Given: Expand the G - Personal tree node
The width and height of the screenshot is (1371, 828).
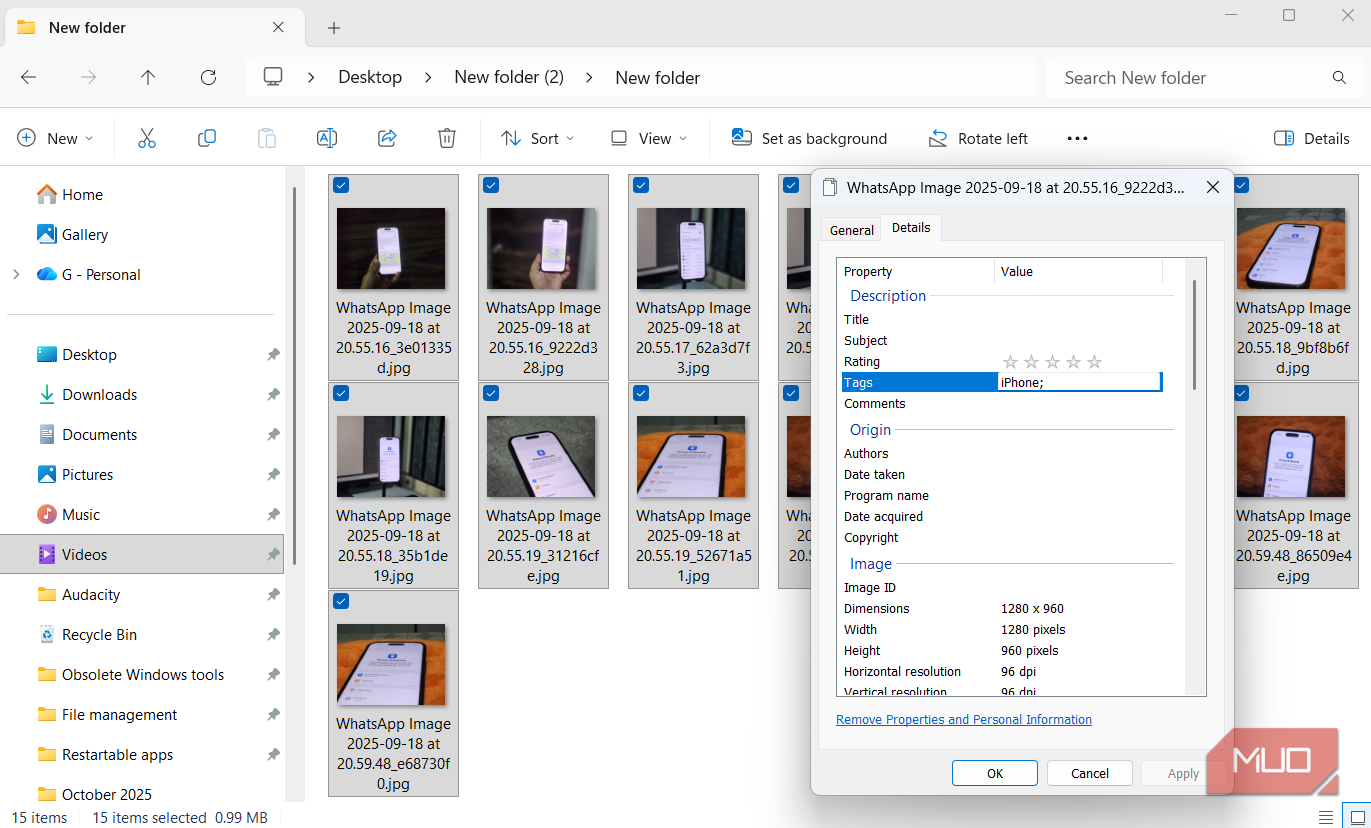Looking at the screenshot, I should (16, 274).
